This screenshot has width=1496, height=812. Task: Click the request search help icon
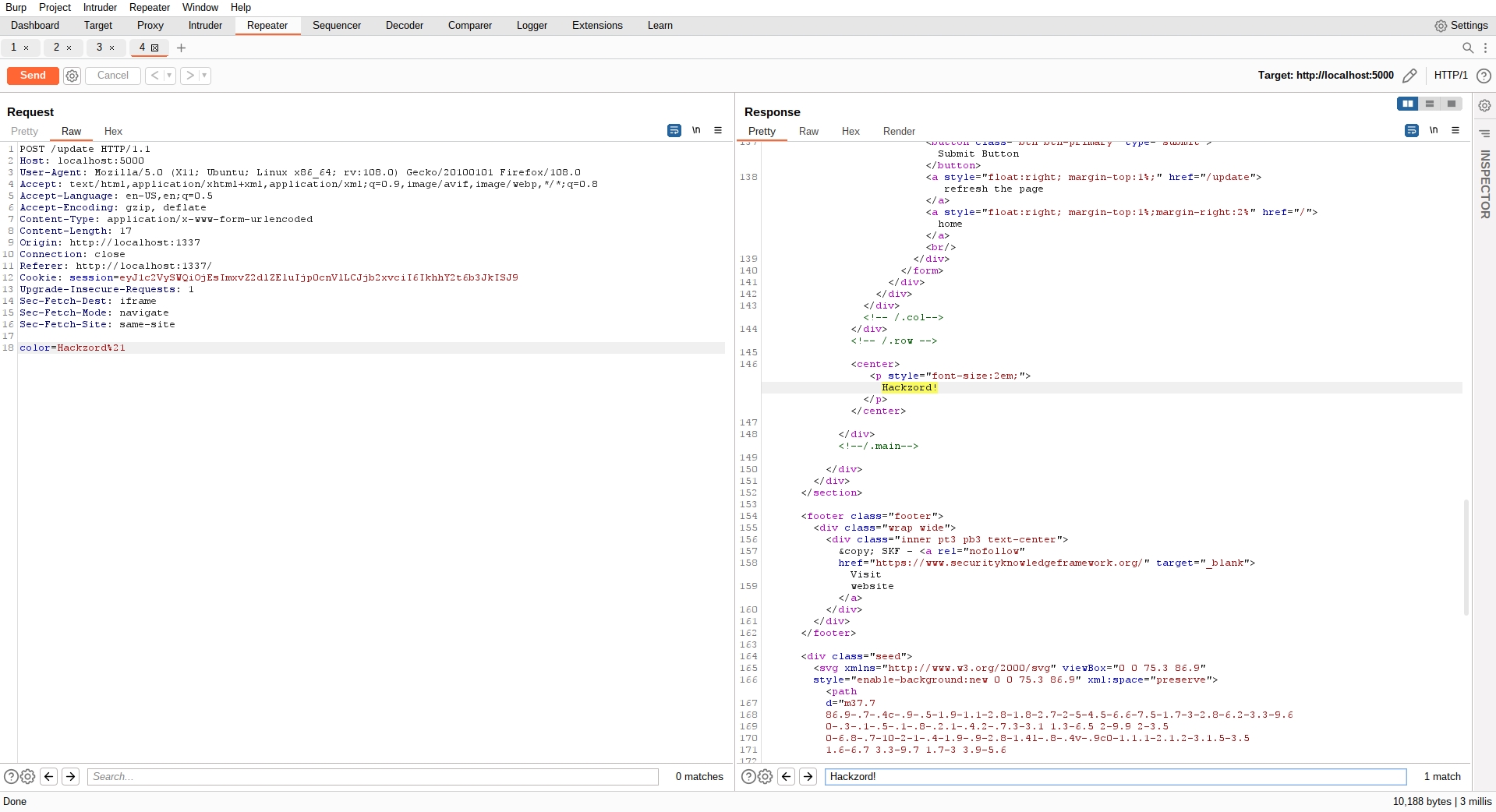coord(11,776)
